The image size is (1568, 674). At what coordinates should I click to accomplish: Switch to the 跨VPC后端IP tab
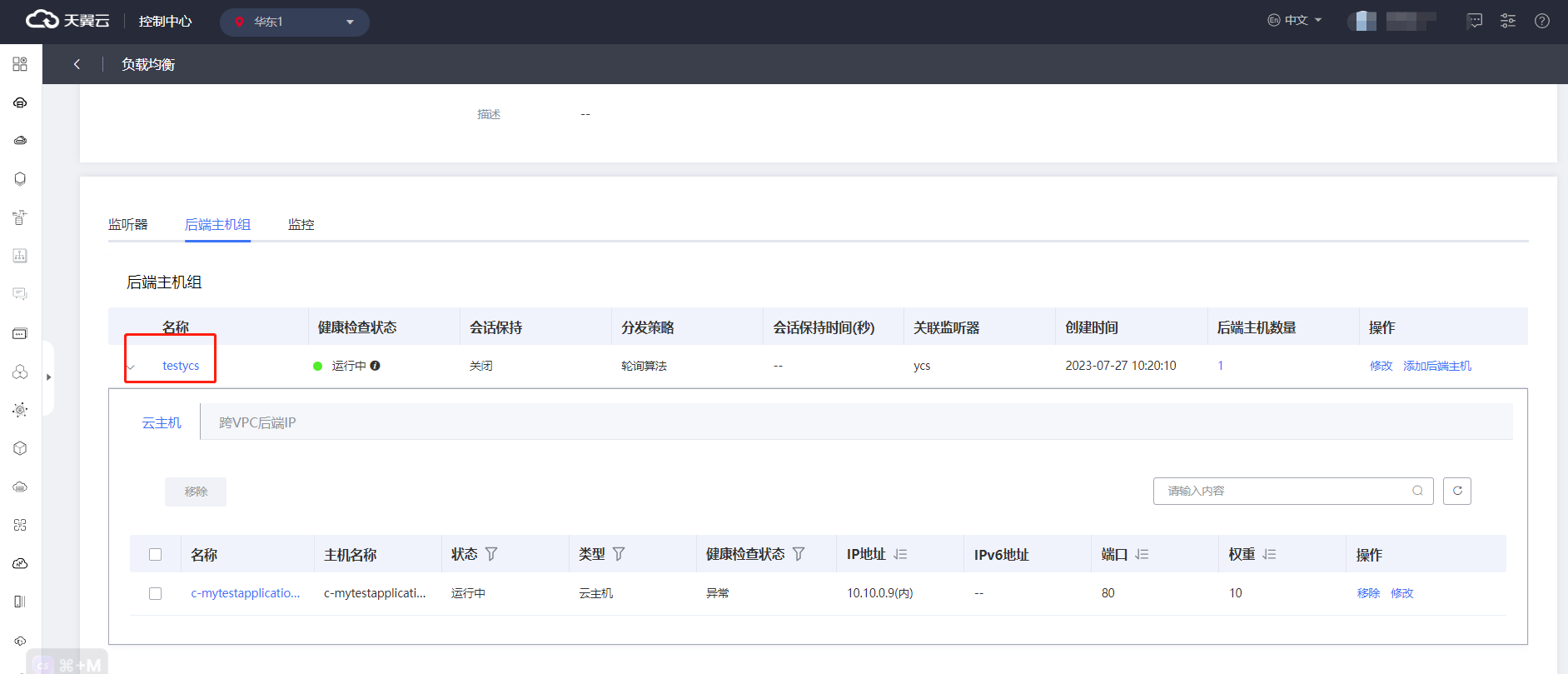coord(256,422)
